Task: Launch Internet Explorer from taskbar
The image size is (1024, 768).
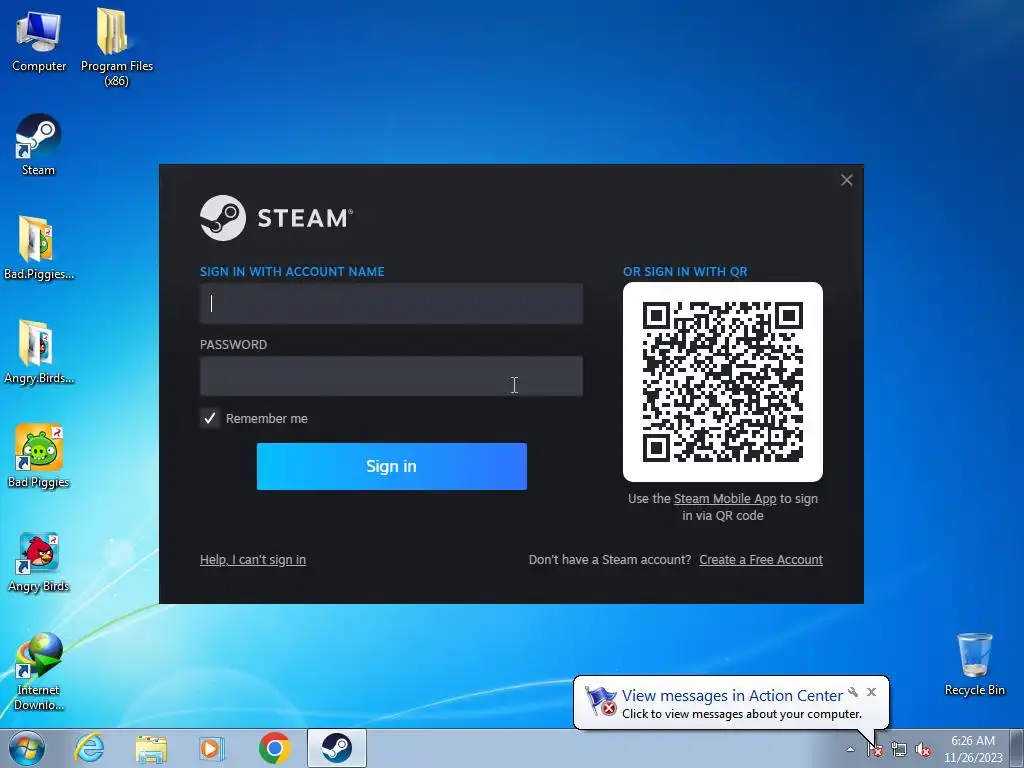Action: (x=89, y=748)
